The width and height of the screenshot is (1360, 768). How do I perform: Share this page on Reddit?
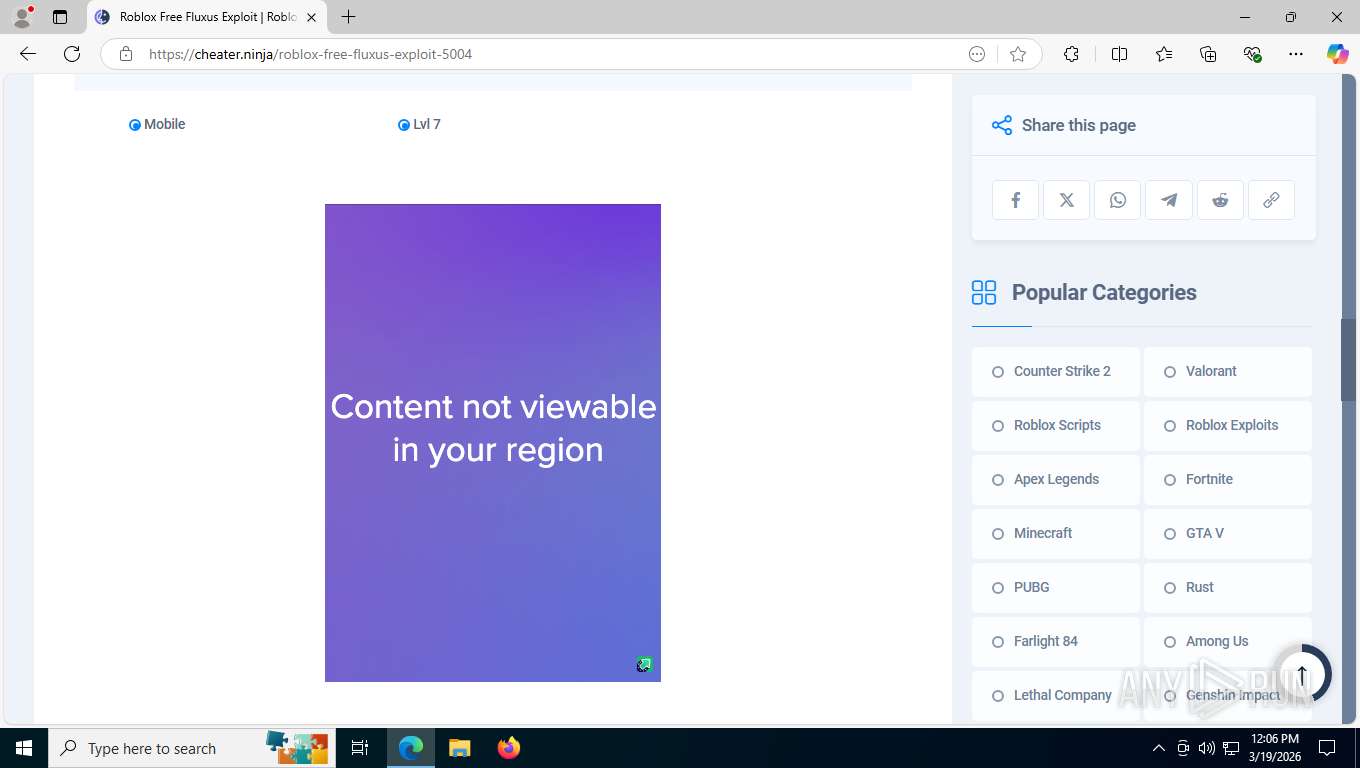(1220, 200)
